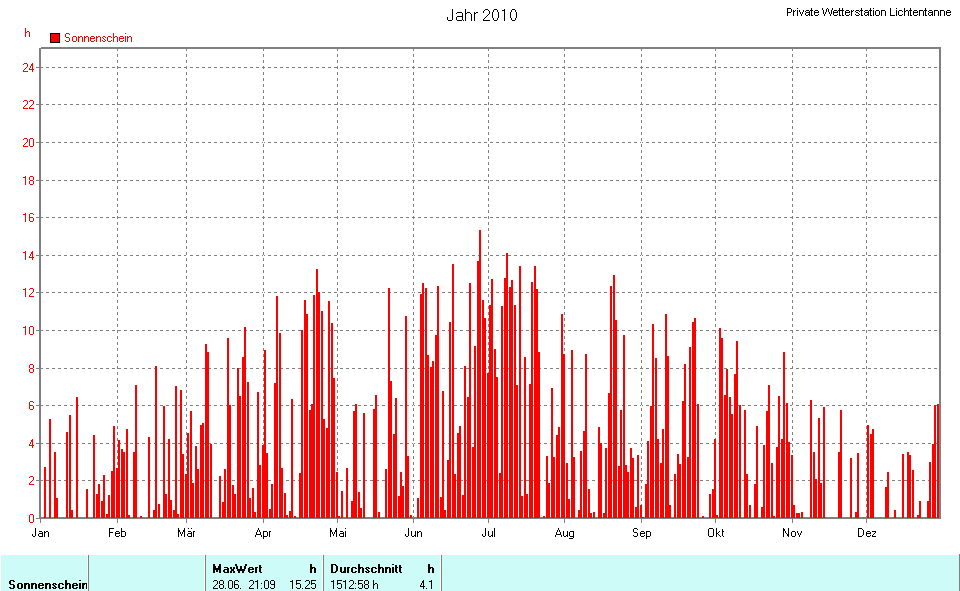Click the red h unit label above y-axis

[28, 33]
